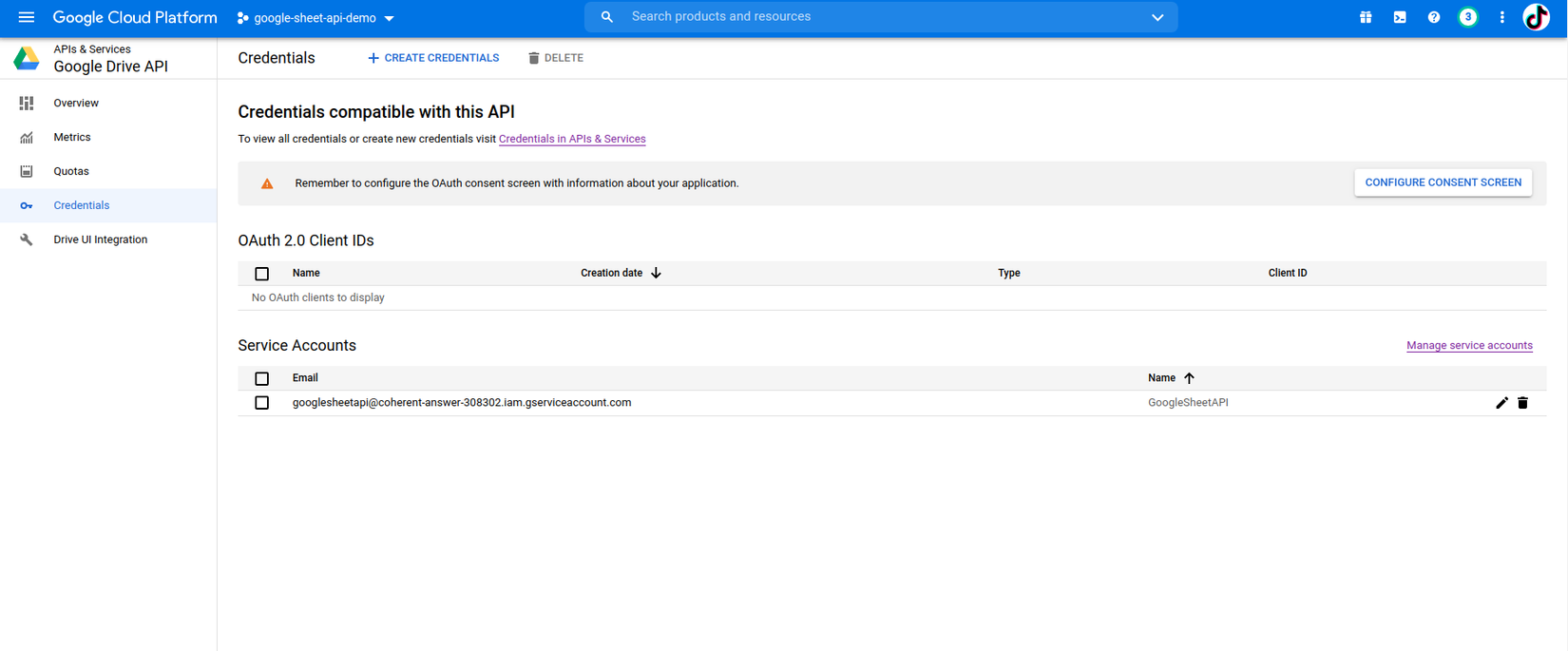
Task: Click the Google Cloud Platform logo text
Action: [x=135, y=17]
